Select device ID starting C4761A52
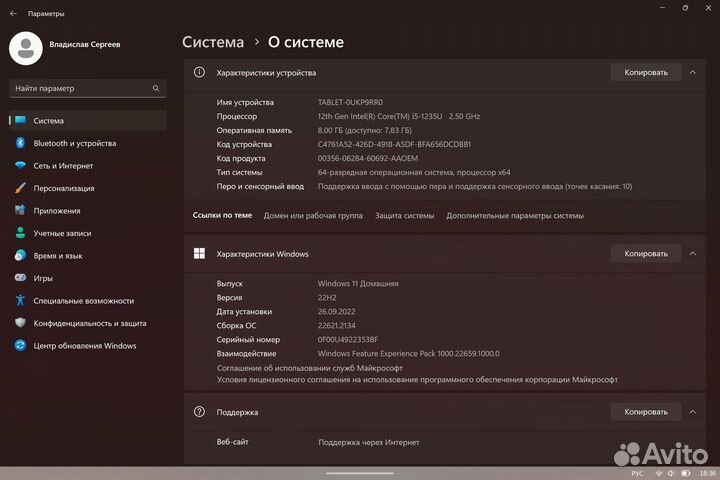This screenshot has height=480, width=720. click(x=394, y=144)
